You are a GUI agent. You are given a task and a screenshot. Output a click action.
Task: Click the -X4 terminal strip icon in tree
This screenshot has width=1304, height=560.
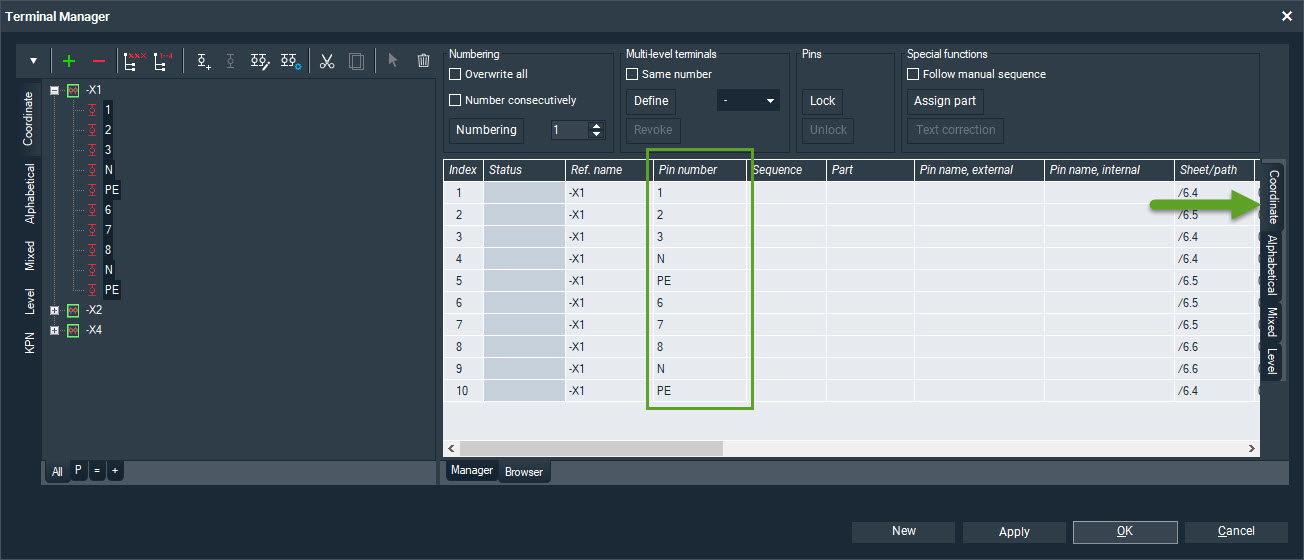pyautogui.click(x=73, y=330)
